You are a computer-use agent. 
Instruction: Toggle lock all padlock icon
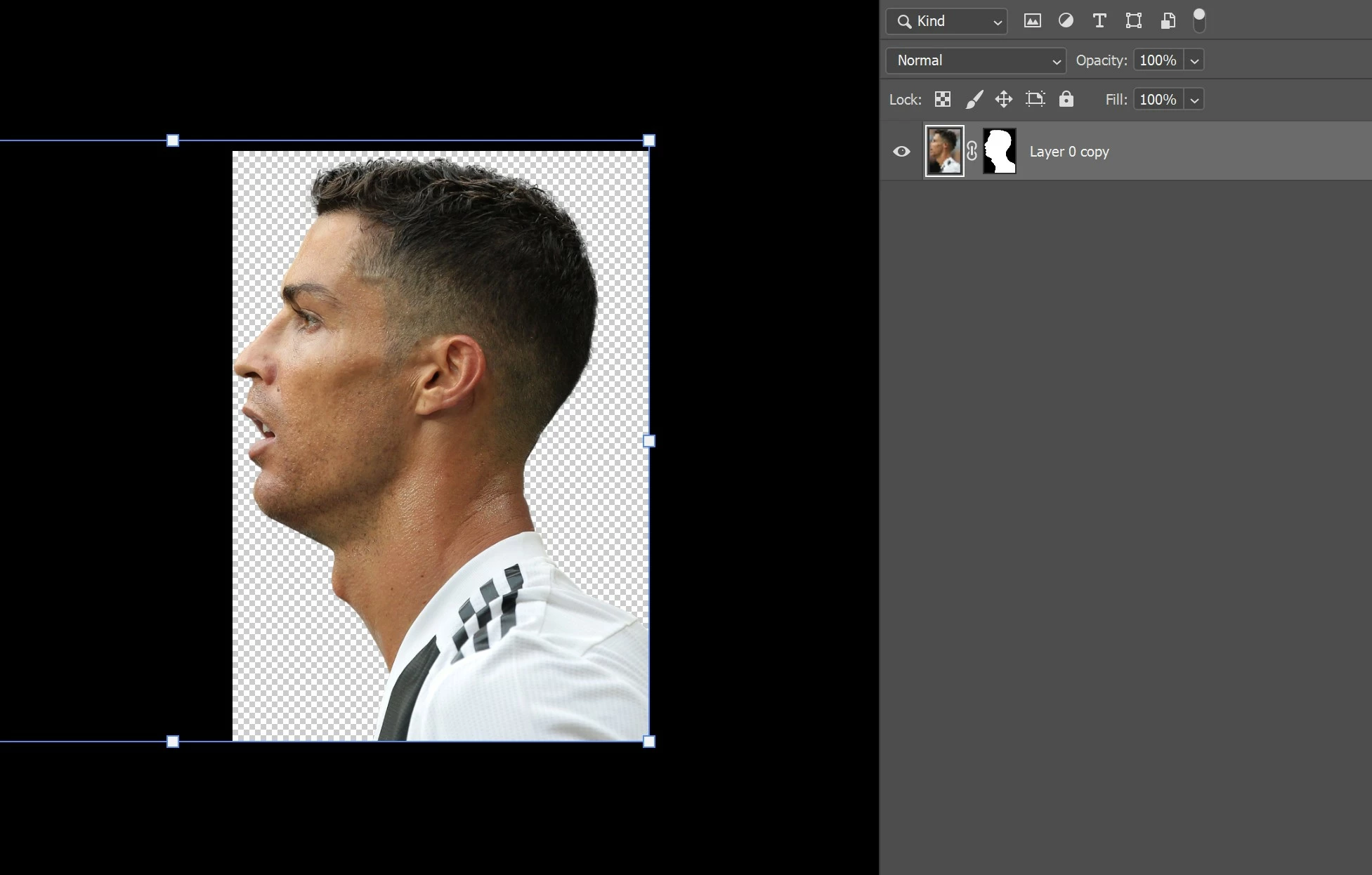(x=1066, y=100)
